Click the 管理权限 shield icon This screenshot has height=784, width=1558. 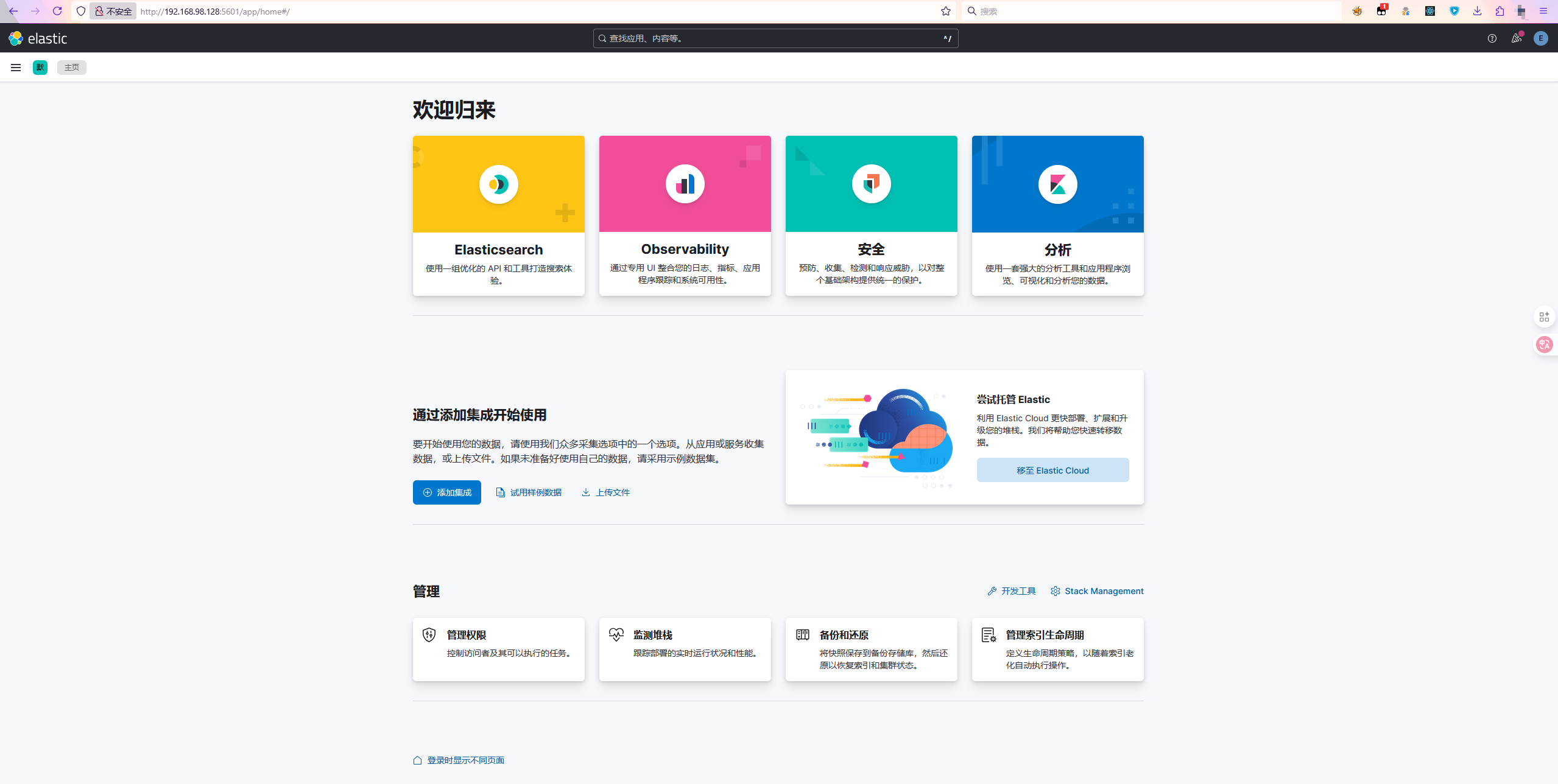tap(429, 635)
